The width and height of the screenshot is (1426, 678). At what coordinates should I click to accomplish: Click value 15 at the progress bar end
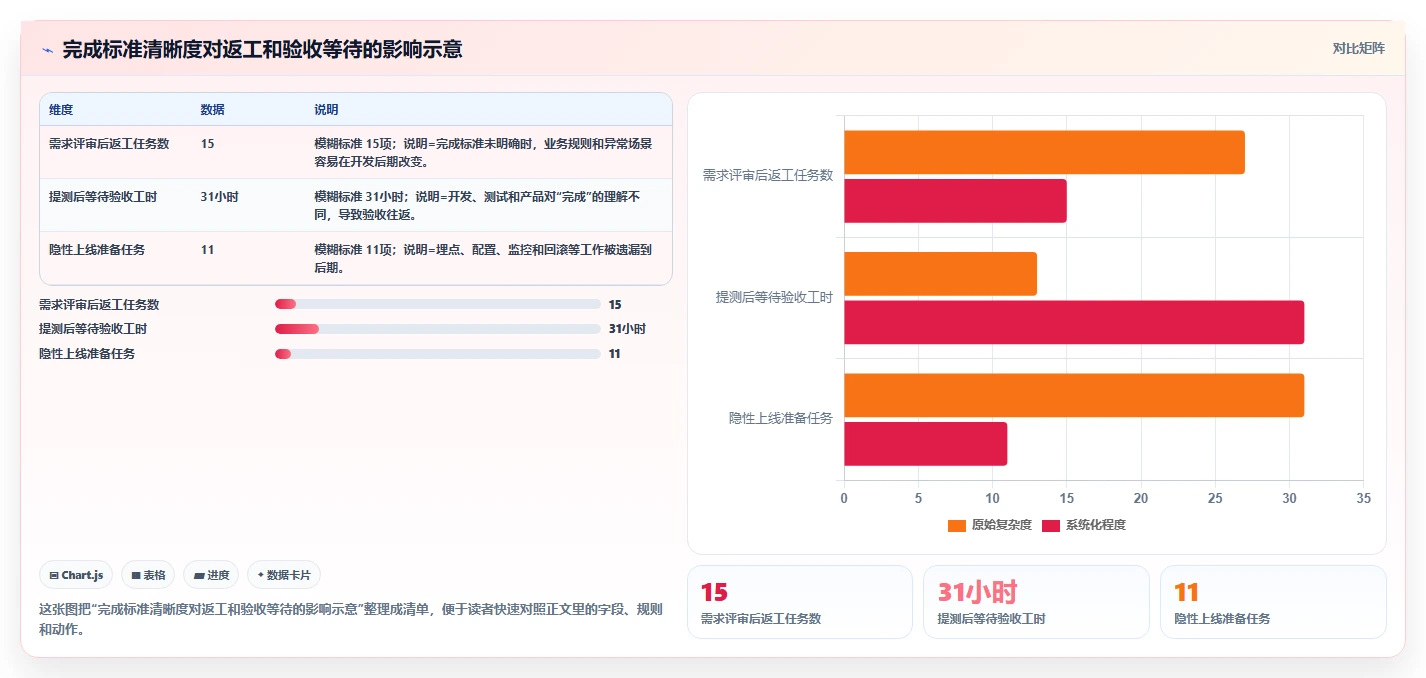point(615,305)
